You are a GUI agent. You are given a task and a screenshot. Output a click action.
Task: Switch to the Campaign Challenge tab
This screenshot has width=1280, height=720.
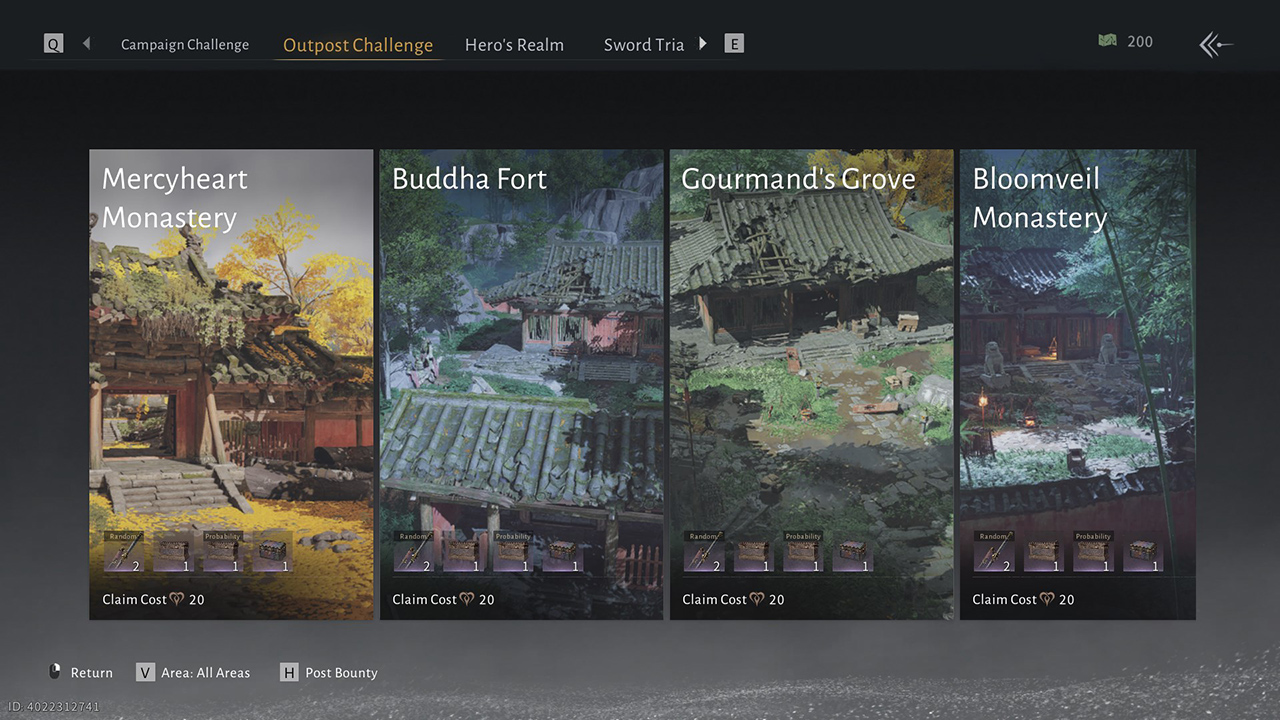pyautogui.click(x=185, y=45)
